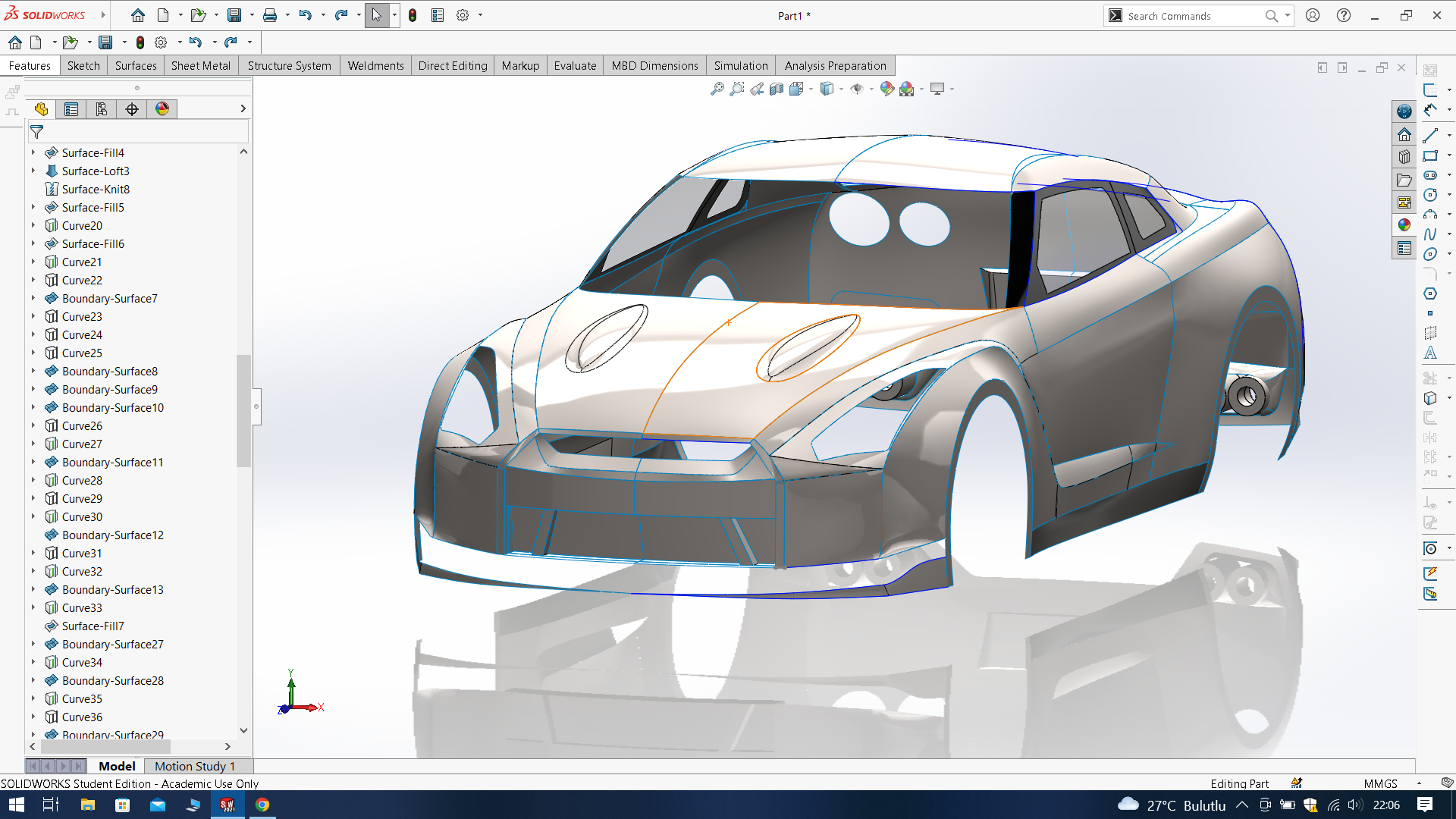Expand Boundary-Surface12 feature node
The image size is (1456, 819).
tap(33, 534)
